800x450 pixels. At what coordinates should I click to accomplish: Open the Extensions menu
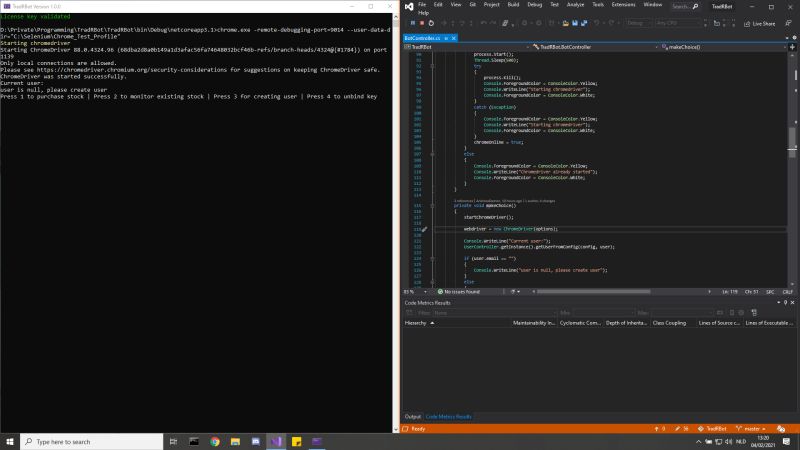pyautogui.click(x=623, y=5)
